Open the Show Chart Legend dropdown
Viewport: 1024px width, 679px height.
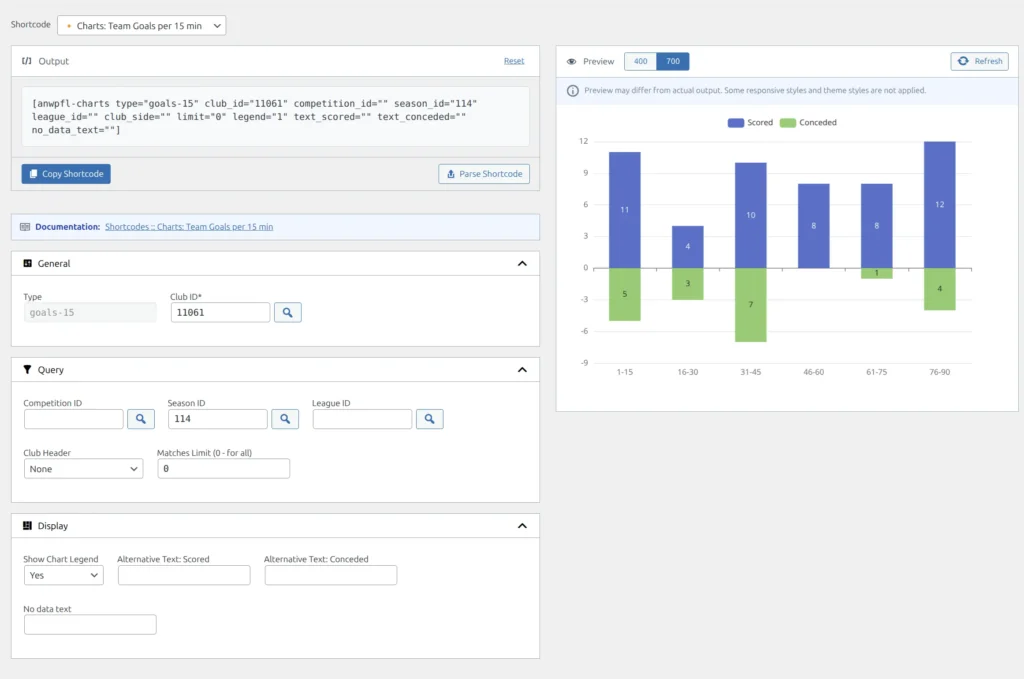pyautogui.click(x=63, y=575)
